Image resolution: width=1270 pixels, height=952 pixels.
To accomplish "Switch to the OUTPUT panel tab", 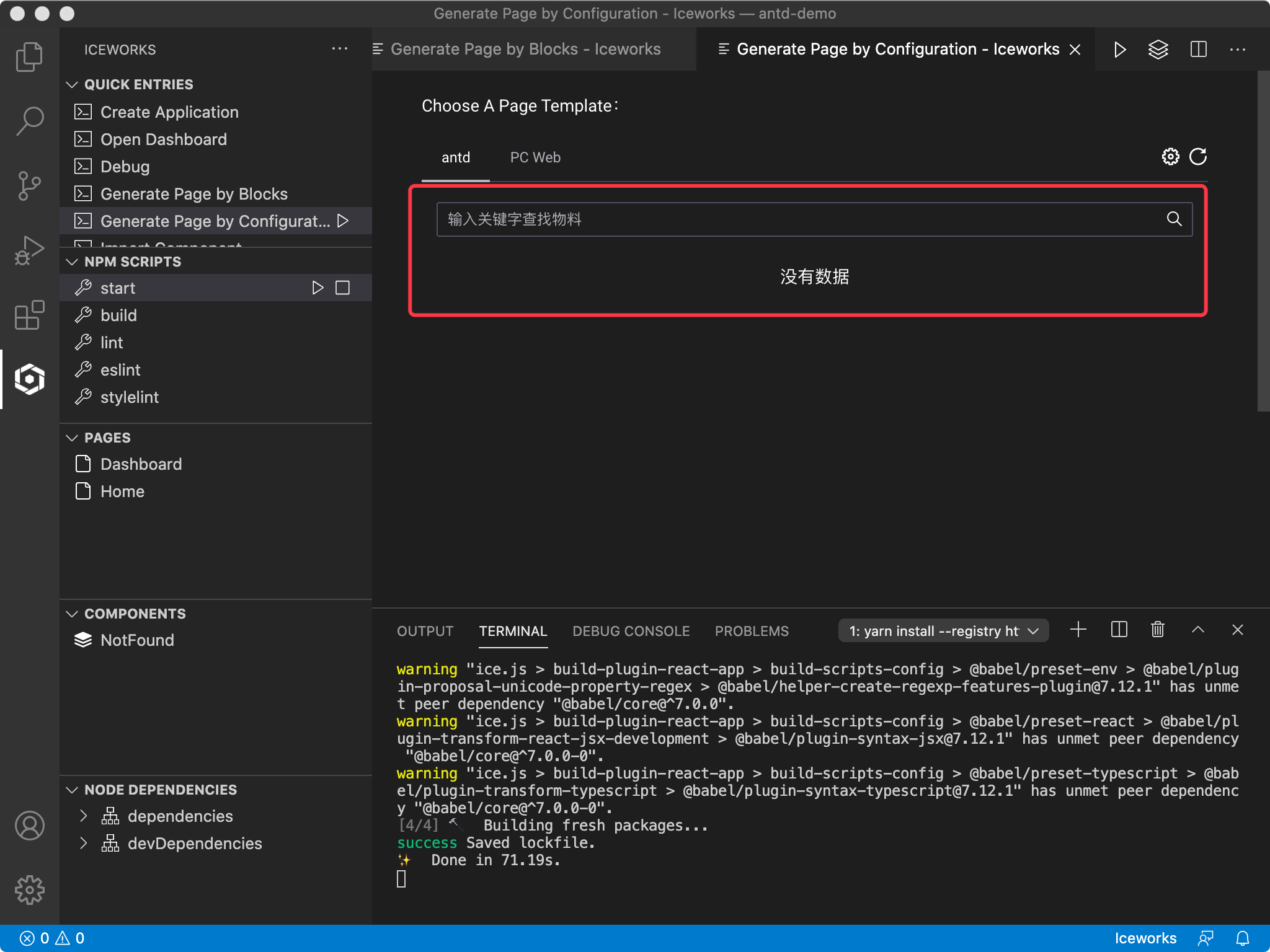I will point(424,631).
